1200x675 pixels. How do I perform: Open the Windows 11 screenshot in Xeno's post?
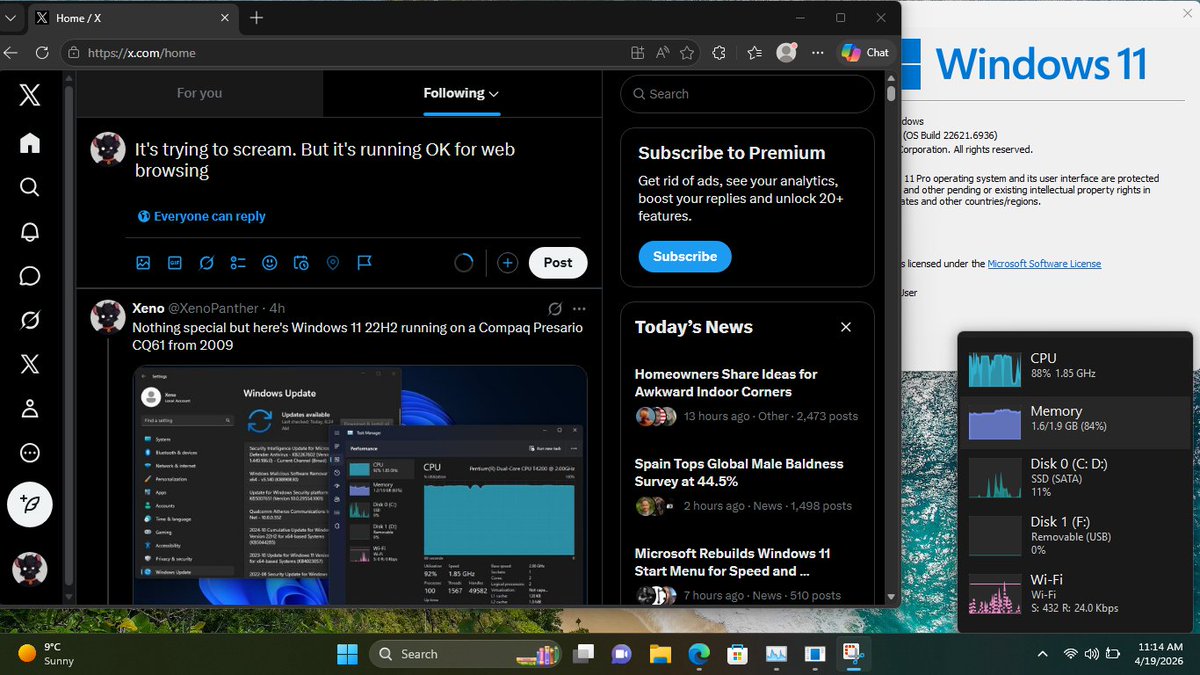(360, 485)
